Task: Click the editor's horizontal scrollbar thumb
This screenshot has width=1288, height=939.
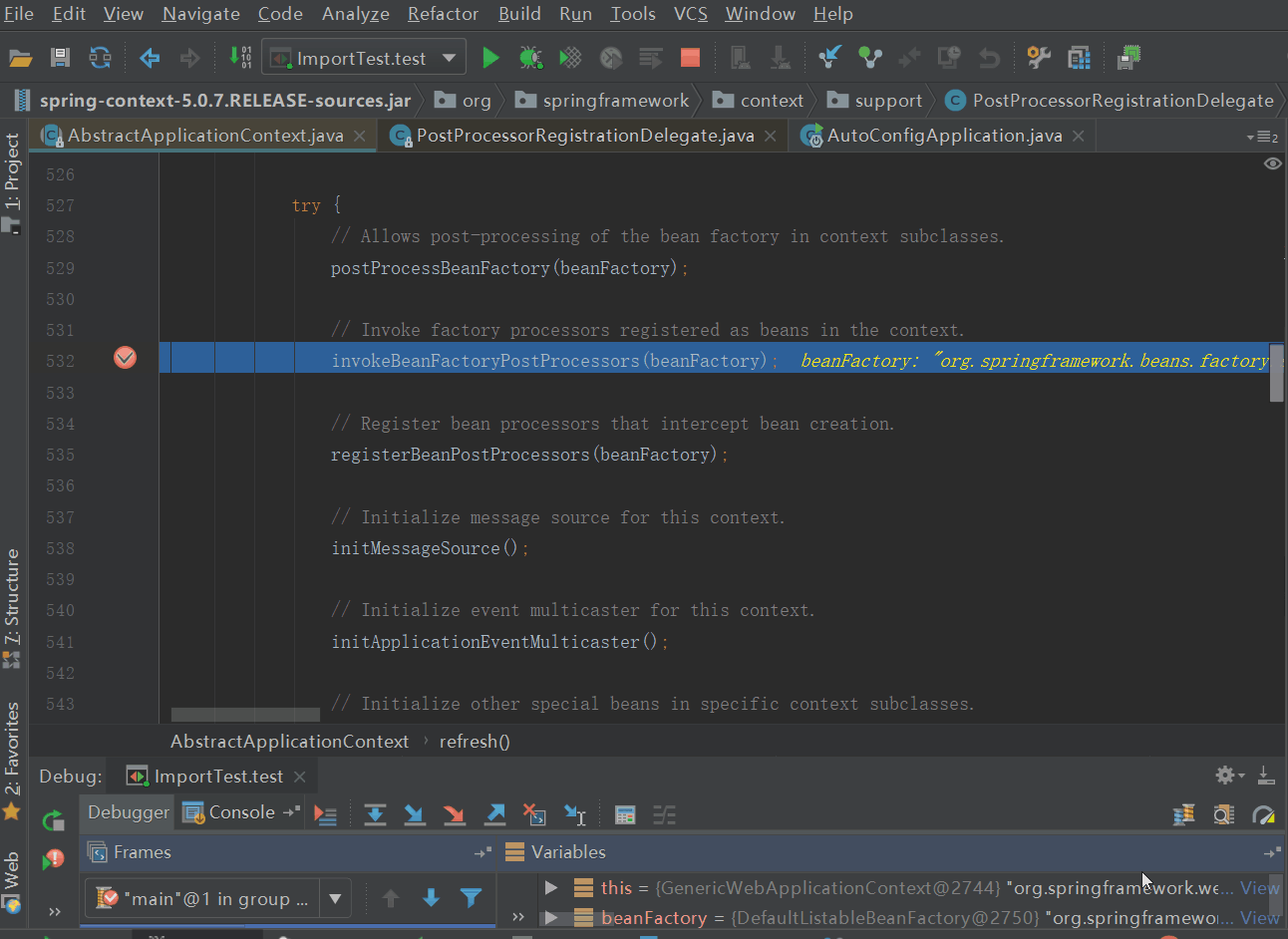Action: 245,715
